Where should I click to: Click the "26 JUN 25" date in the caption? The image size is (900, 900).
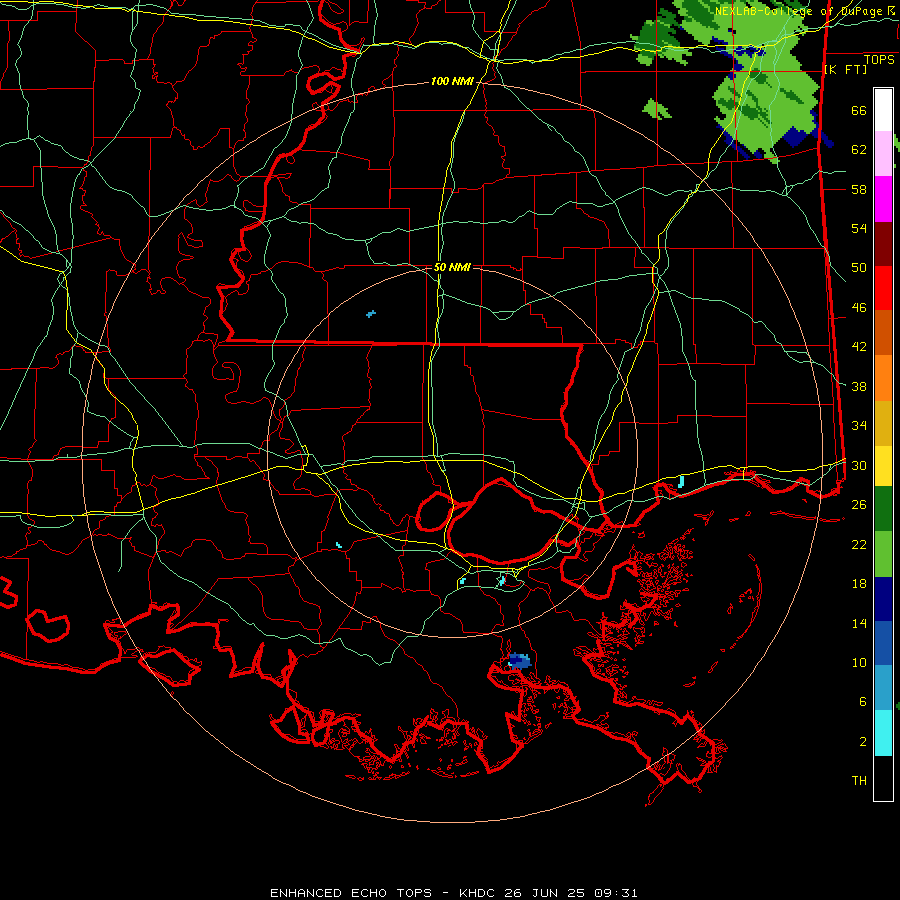pyautogui.click(x=544, y=893)
